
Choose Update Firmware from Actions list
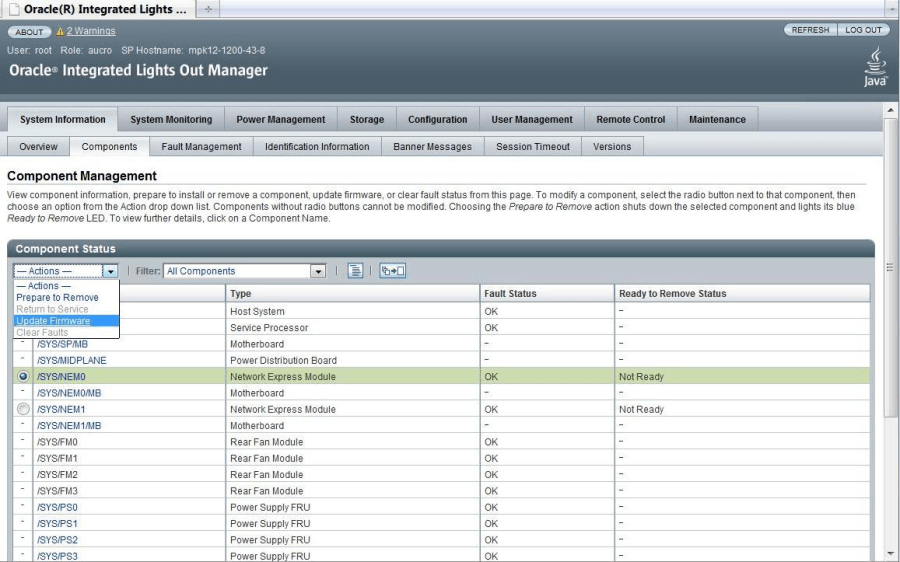tap(66, 321)
